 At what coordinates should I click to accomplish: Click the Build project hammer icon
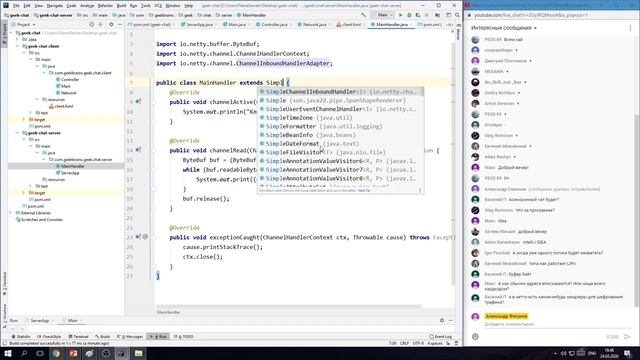[363, 15]
